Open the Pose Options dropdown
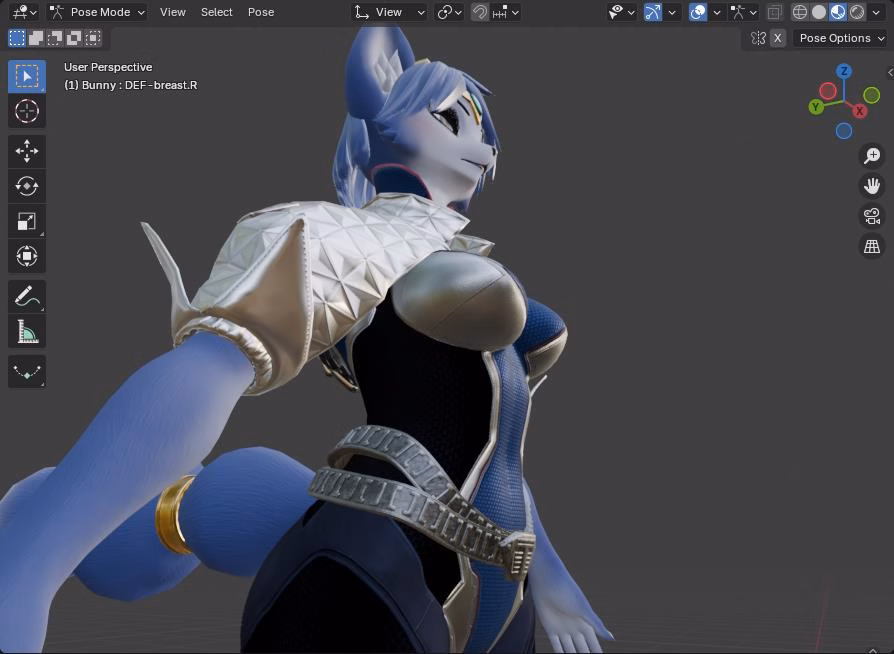 [841, 38]
